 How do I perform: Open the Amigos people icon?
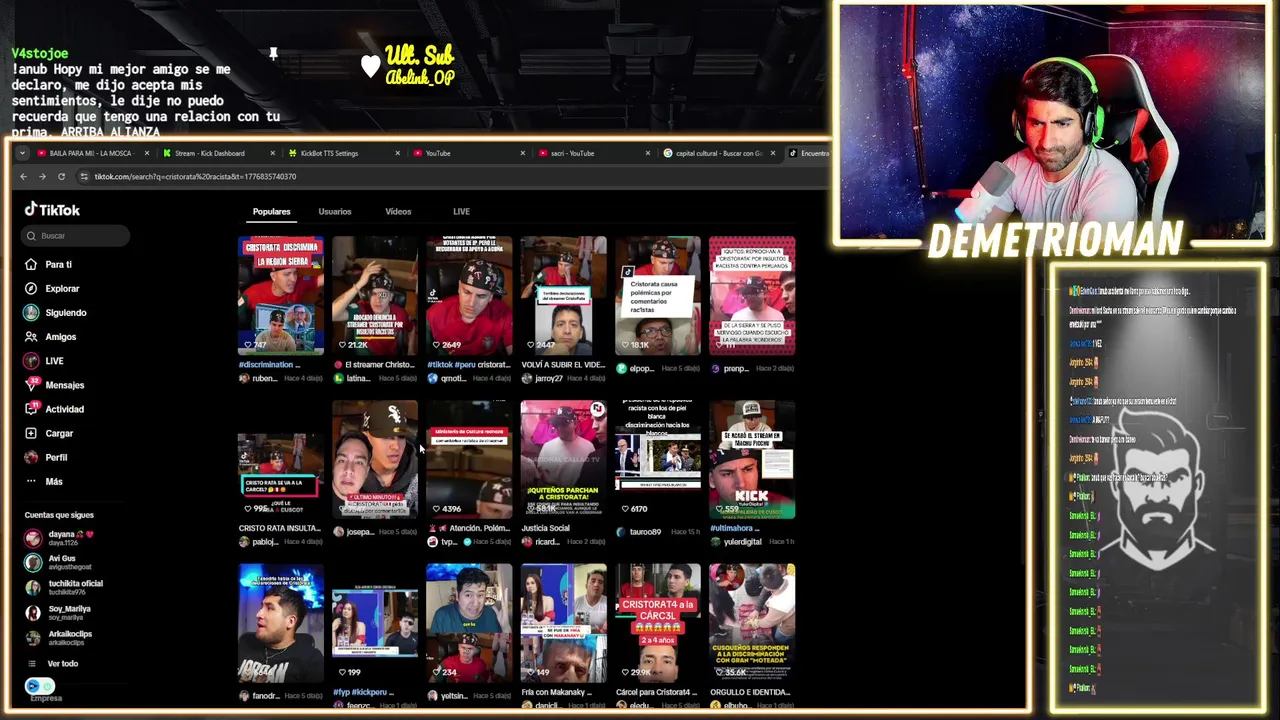click(31, 336)
